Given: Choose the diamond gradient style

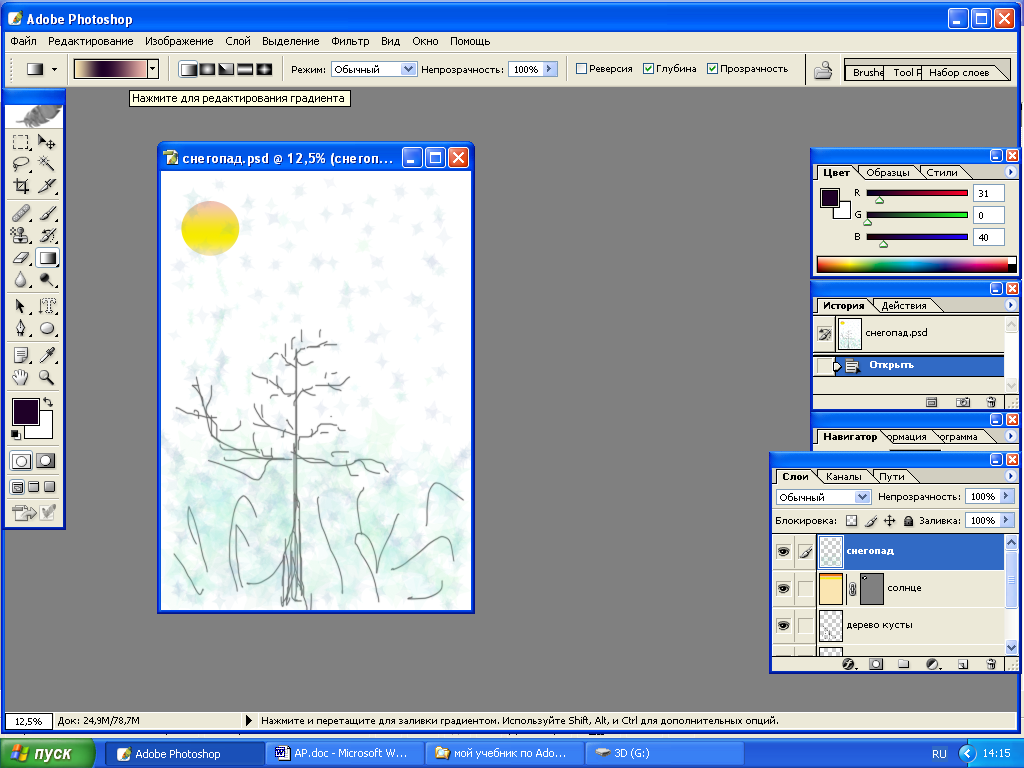Looking at the screenshot, I should click(x=264, y=69).
